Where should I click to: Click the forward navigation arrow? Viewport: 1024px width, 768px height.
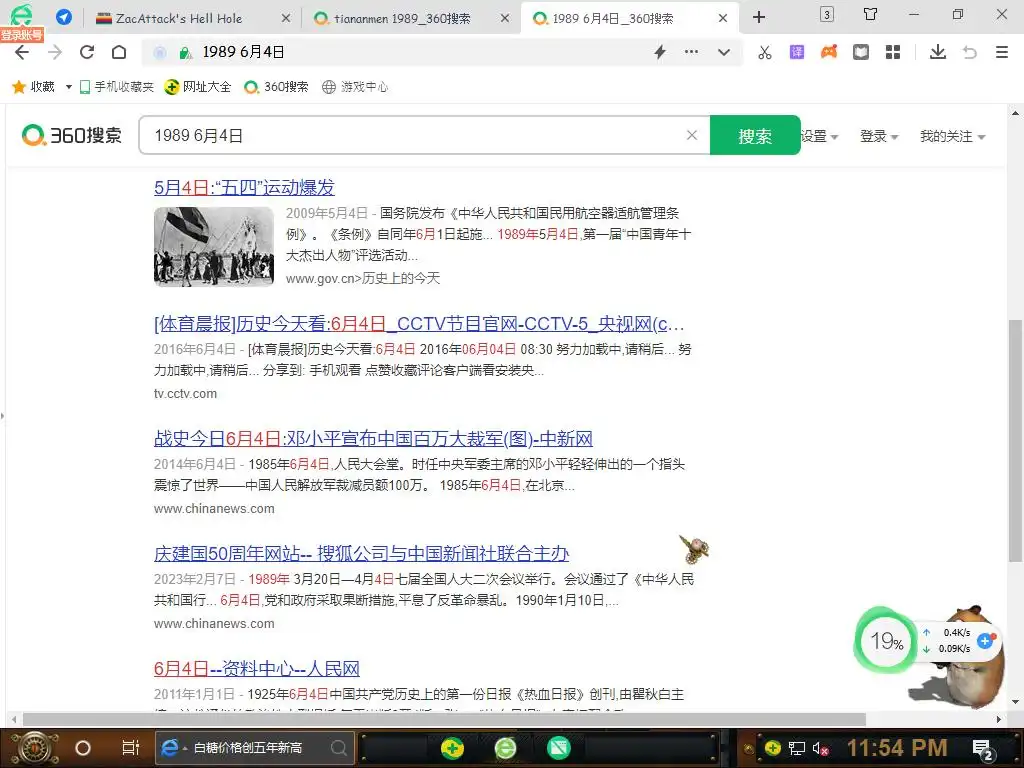55,52
